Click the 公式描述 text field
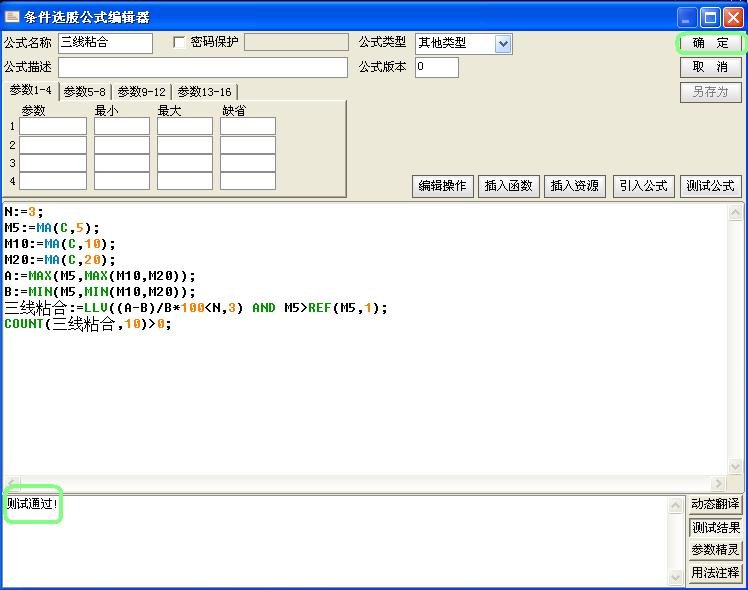The width and height of the screenshot is (748, 590). [x=202, y=67]
